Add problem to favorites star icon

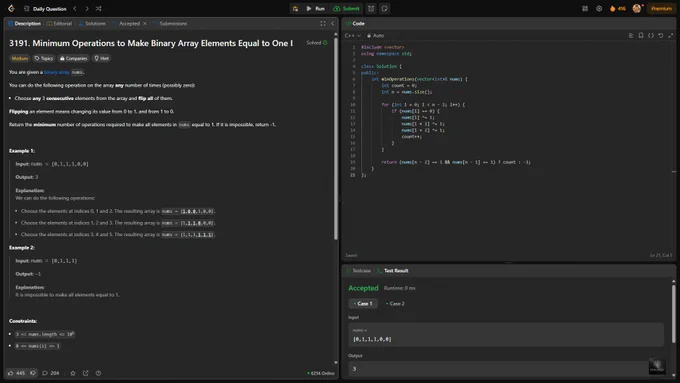tap(73, 373)
